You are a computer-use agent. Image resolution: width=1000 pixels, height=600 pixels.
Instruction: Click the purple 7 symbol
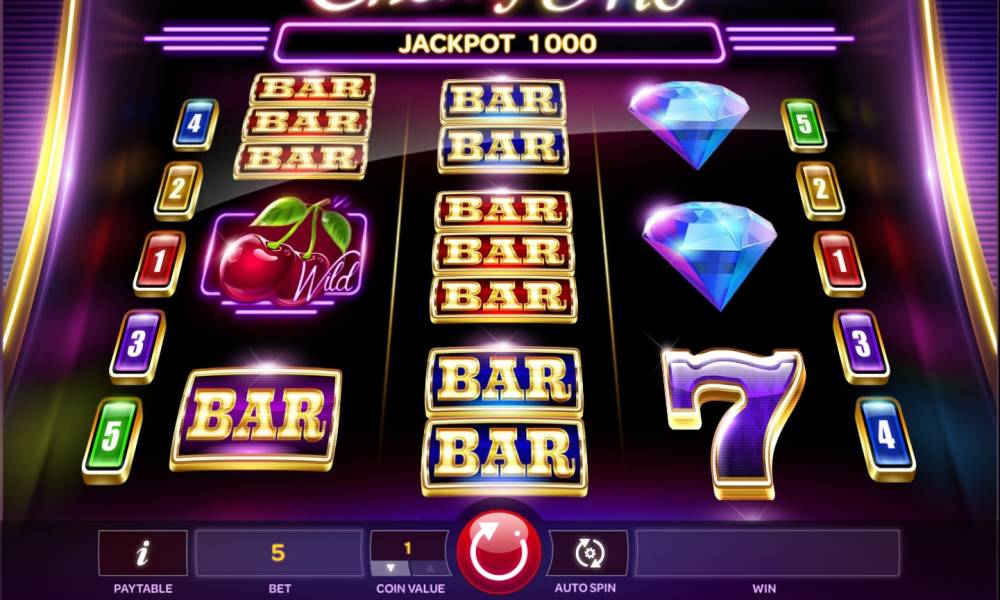[x=733, y=422]
